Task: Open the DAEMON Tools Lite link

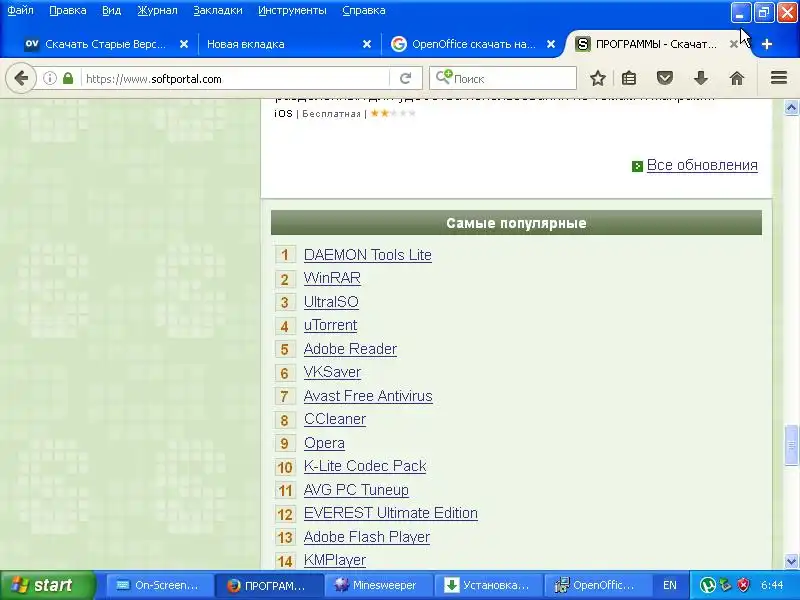Action: coord(367,255)
